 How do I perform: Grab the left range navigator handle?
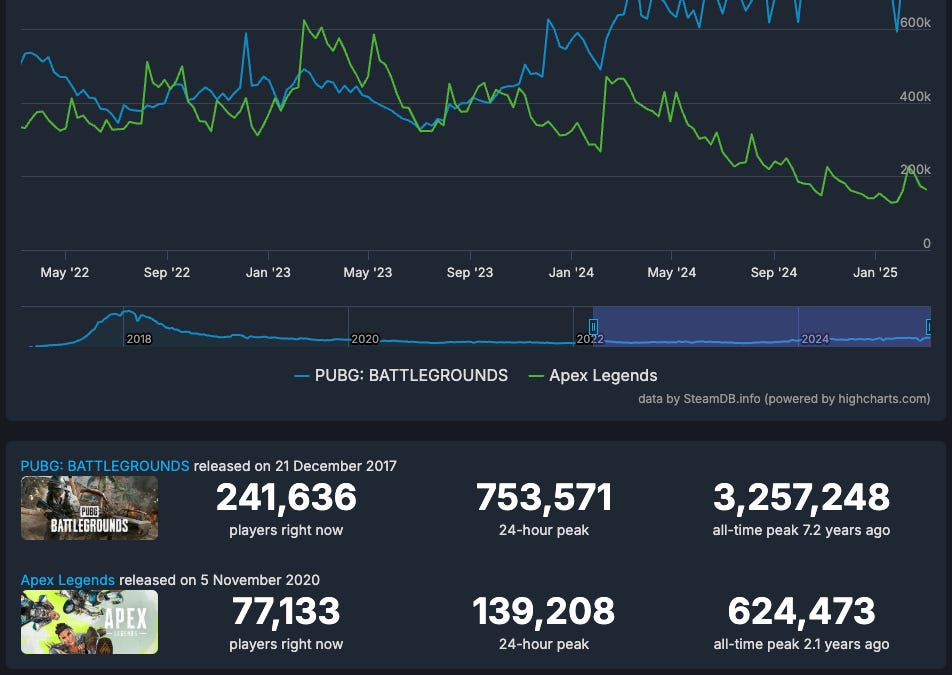593,327
